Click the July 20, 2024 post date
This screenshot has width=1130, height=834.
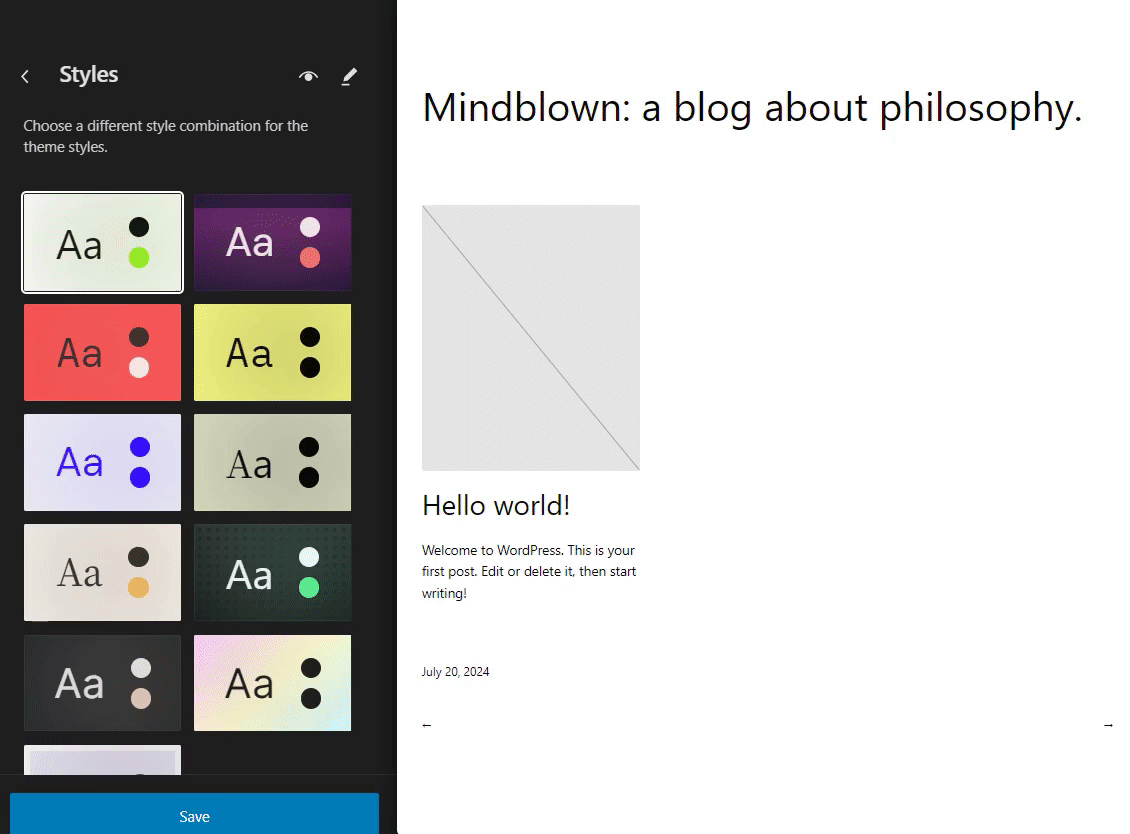click(x=455, y=672)
